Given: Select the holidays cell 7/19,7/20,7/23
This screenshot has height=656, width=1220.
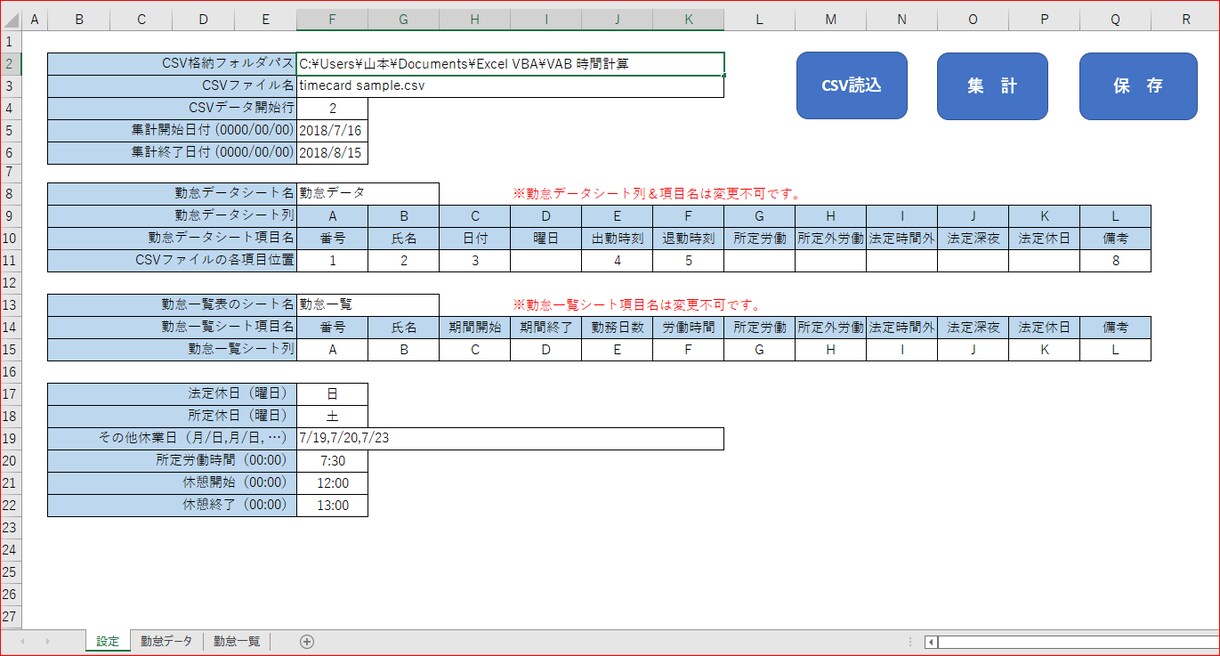Looking at the screenshot, I should [x=511, y=438].
